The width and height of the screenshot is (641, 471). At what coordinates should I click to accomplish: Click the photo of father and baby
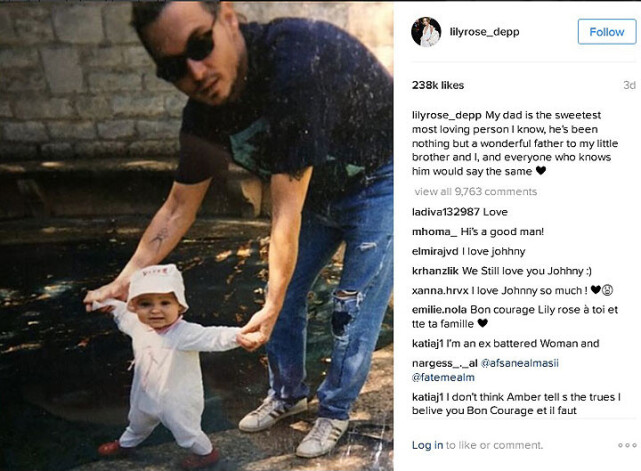coord(197,236)
